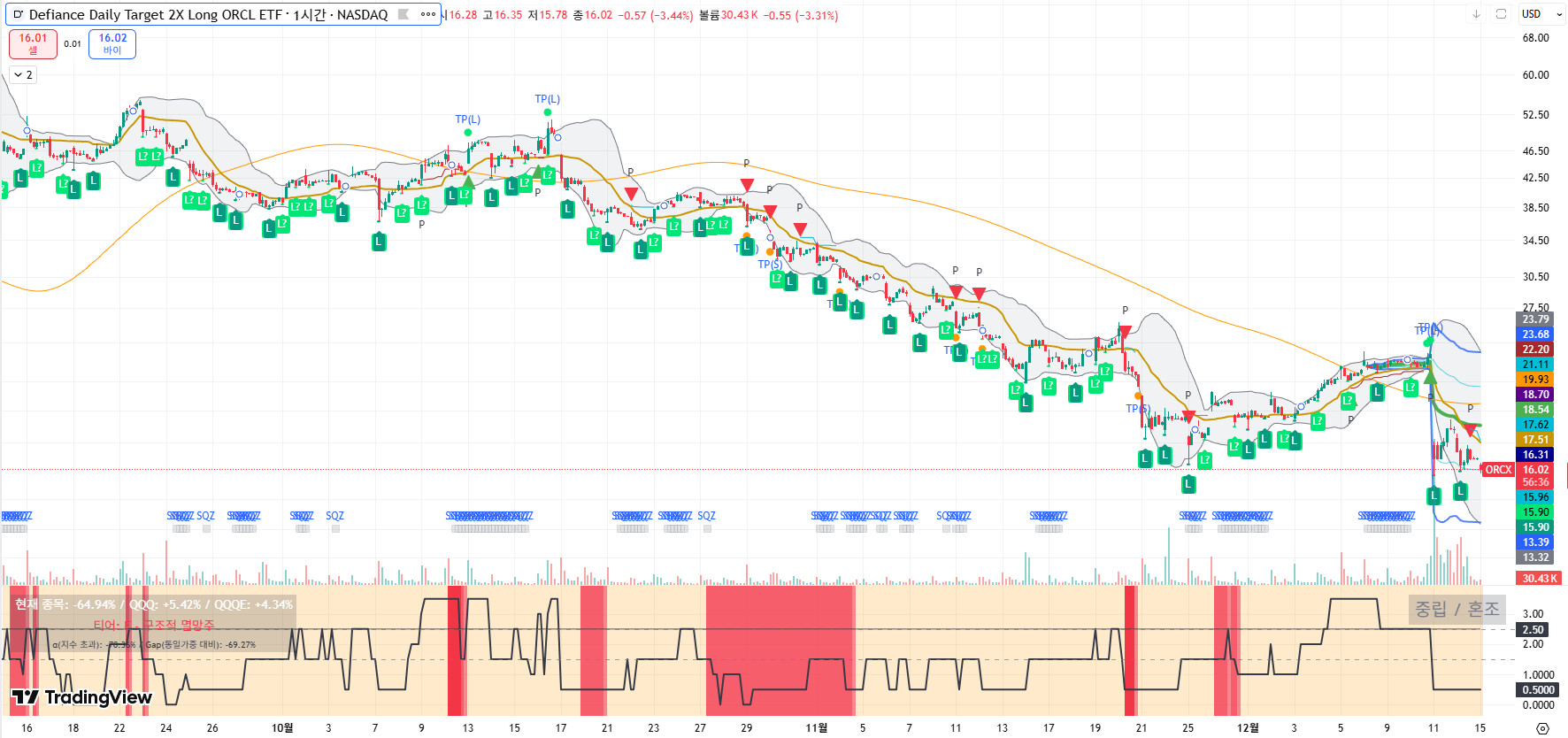Click the 0.5000 indicator scale label
1568x738 pixels.
(1538, 690)
